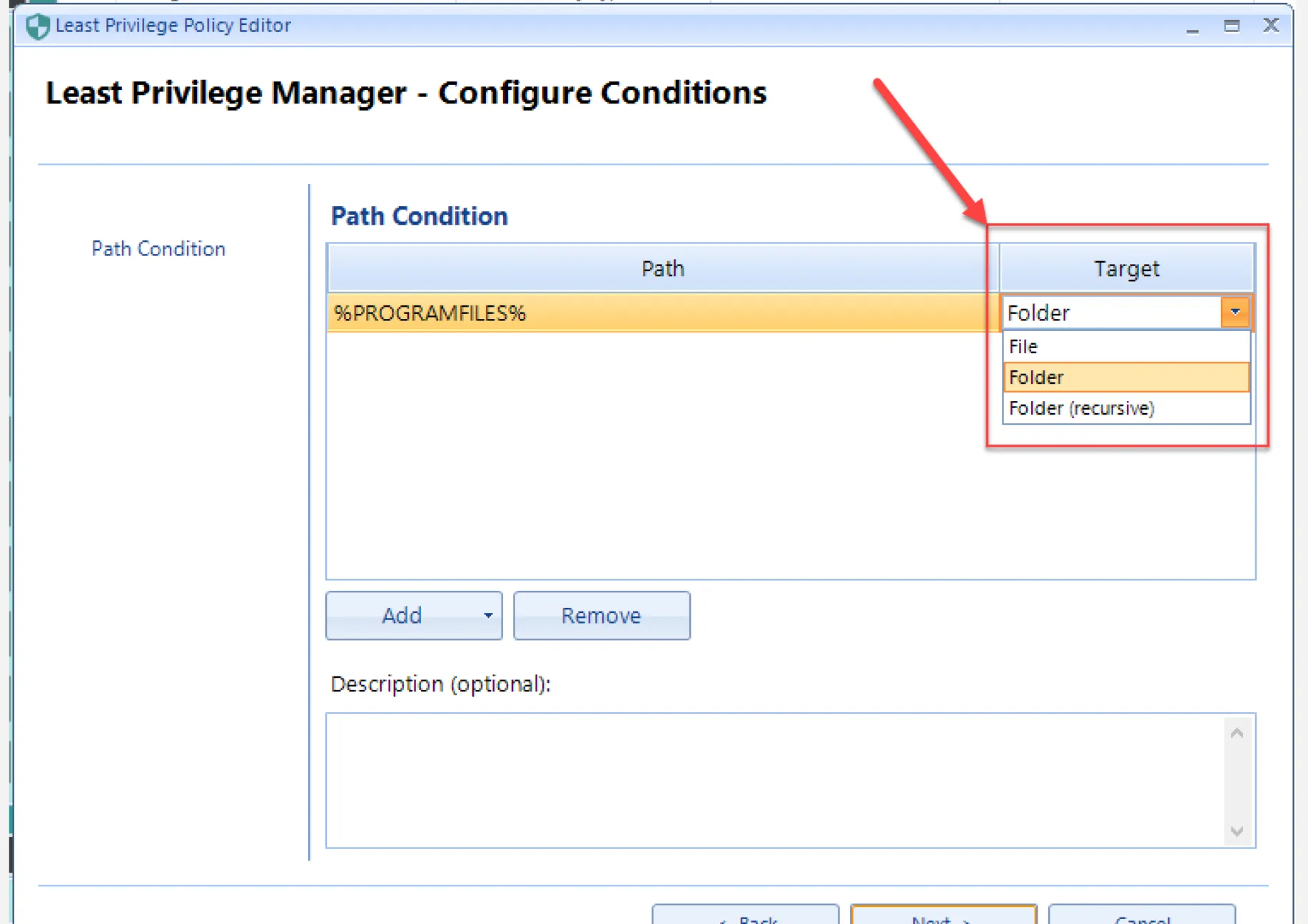The width and height of the screenshot is (1308, 924).
Task: Click the Target column header
Action: click(x=1126, y=268)
